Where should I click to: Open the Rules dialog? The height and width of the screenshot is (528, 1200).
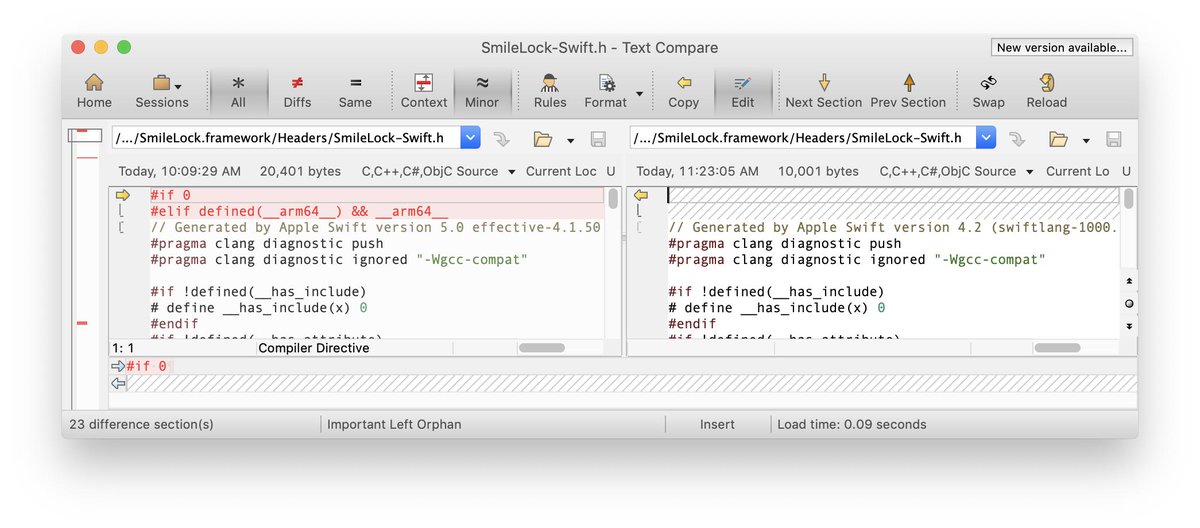coord(550,90)
